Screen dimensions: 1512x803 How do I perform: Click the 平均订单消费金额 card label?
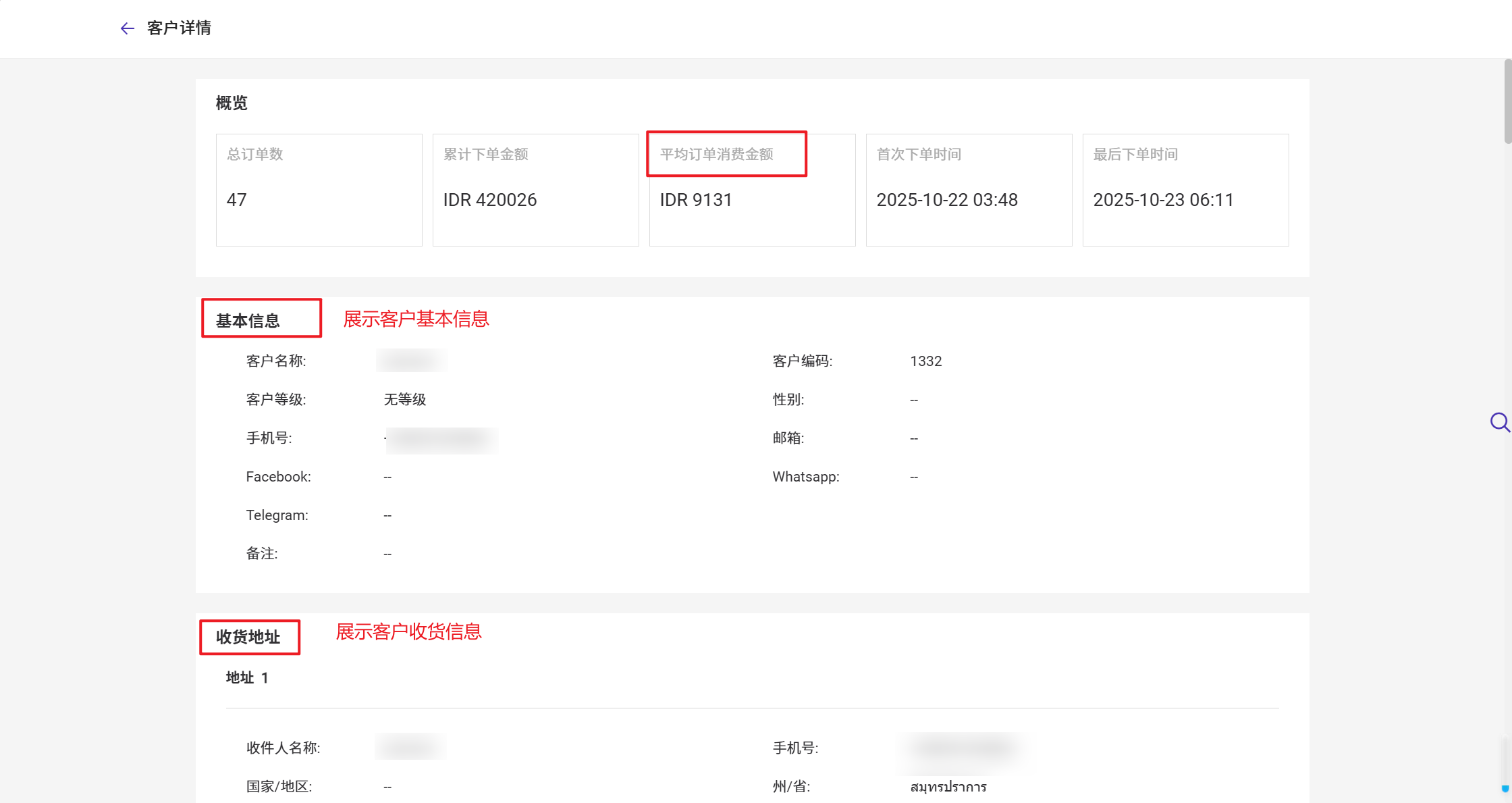(x=716, y=155)
